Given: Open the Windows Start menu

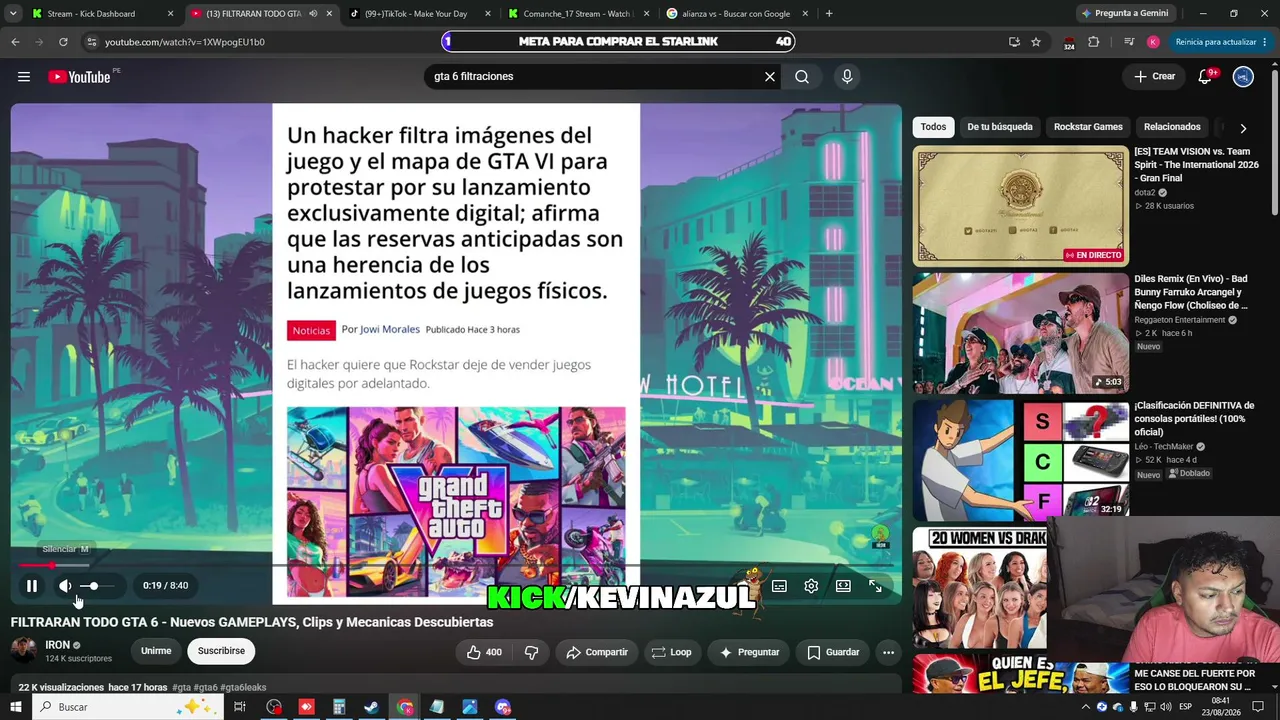Looking at the screenshot, I should pos(16,707).
